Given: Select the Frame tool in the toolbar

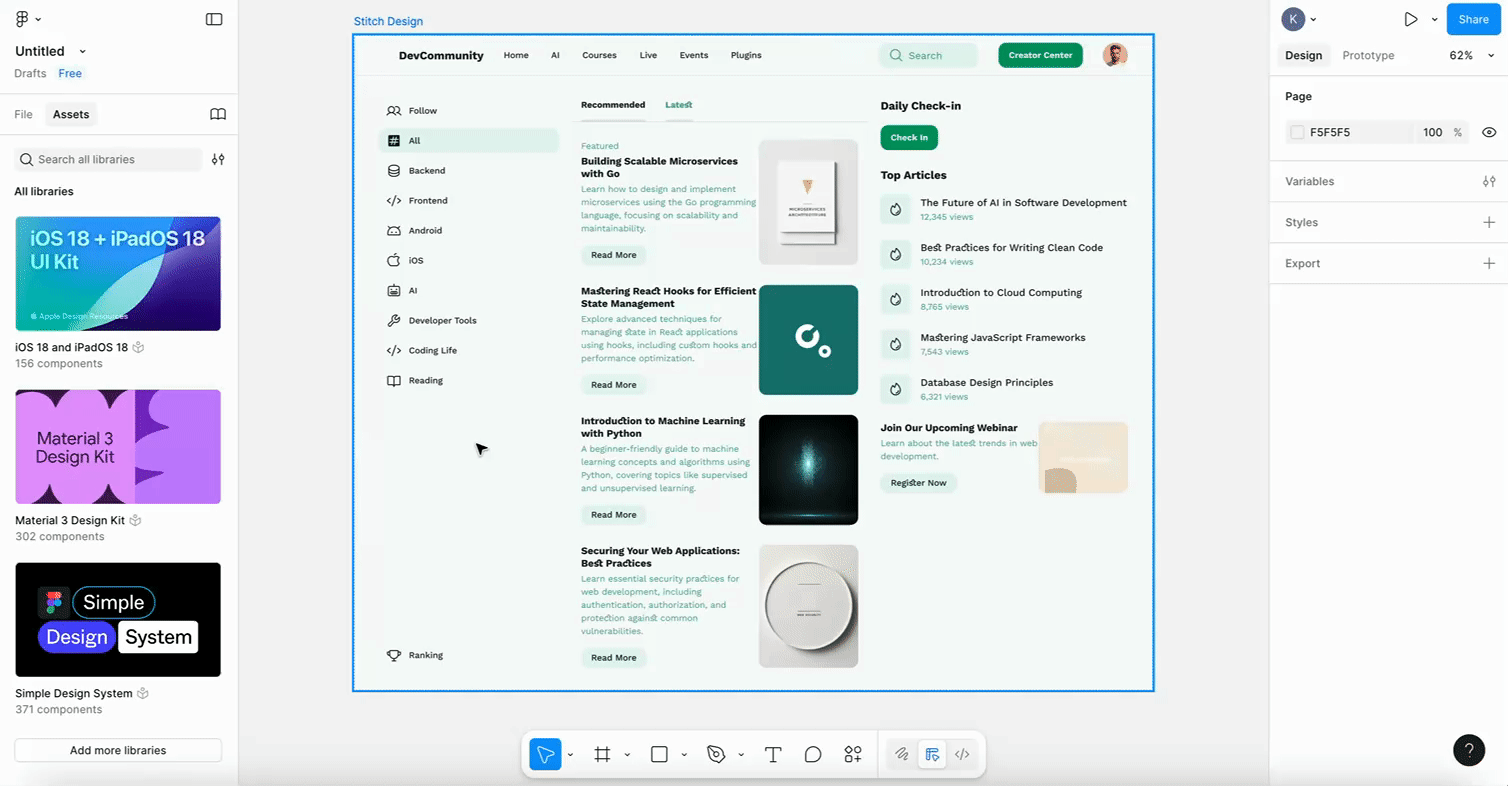Looking at the screenshot, I should 602,755.
